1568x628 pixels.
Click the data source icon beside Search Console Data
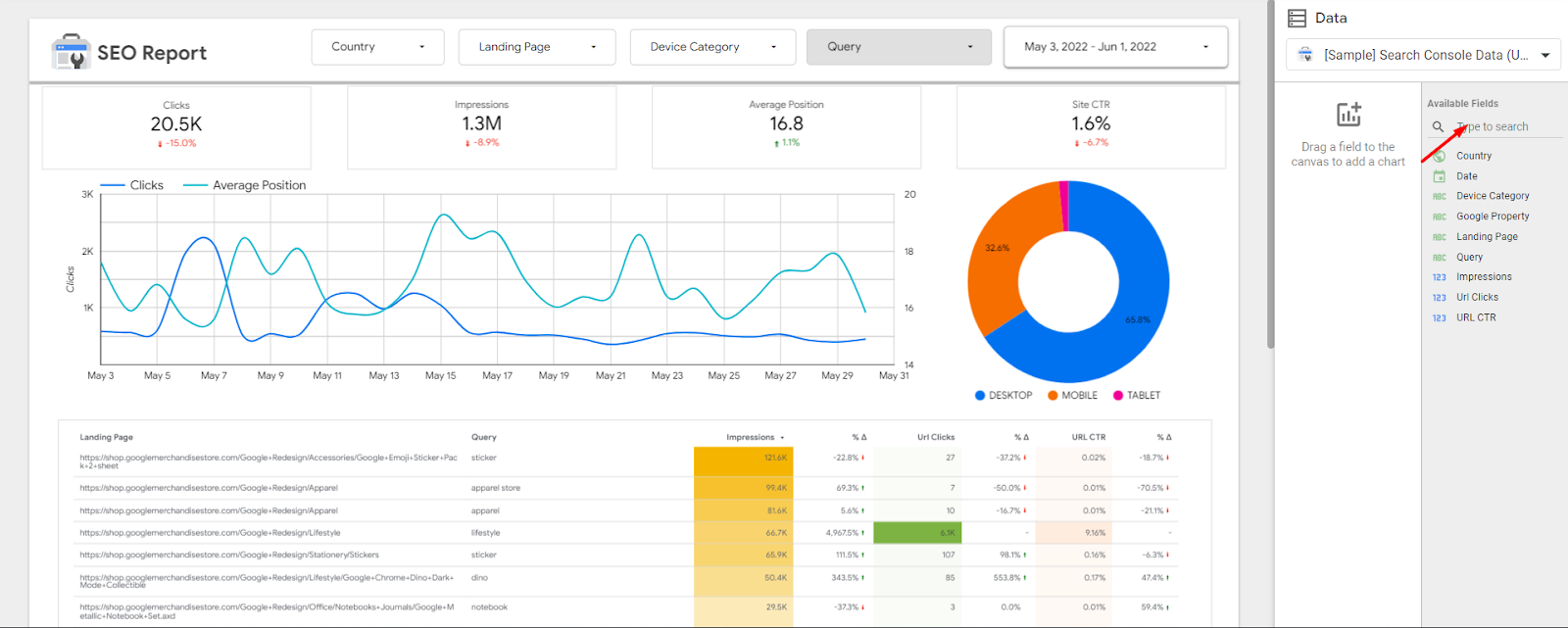(x=1305, y=55)
